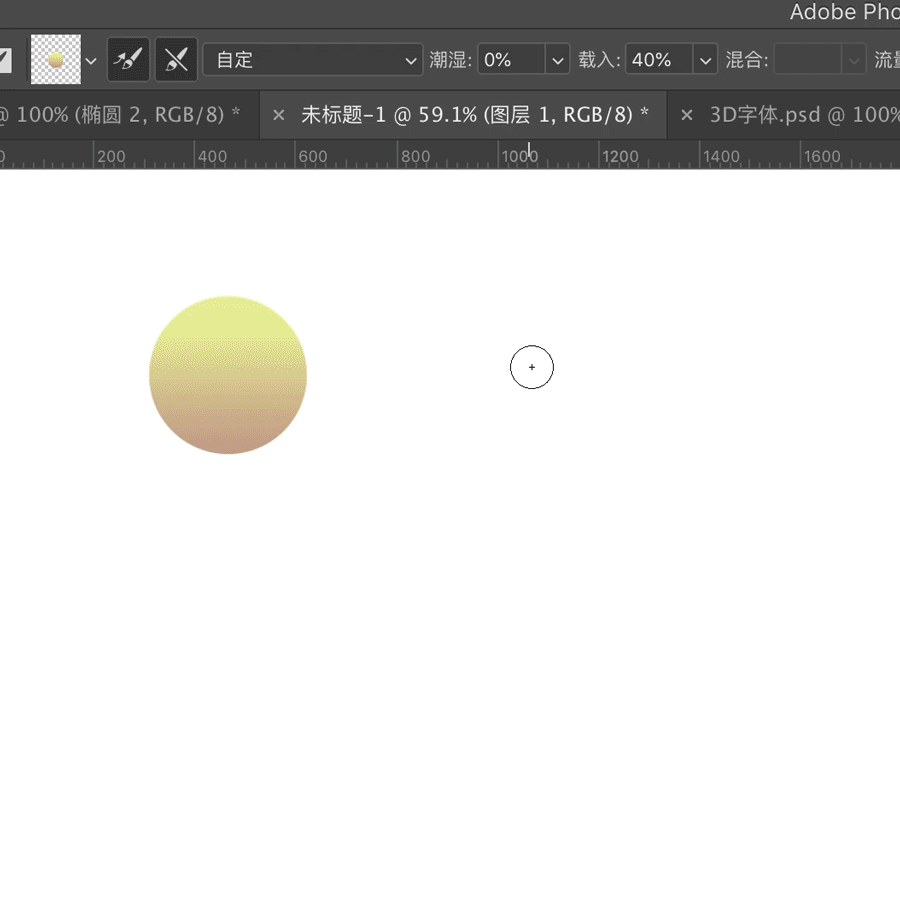Toggle load brush after each stroke
The width and height of the screenshot is (900, 924).
click(128, 60)
